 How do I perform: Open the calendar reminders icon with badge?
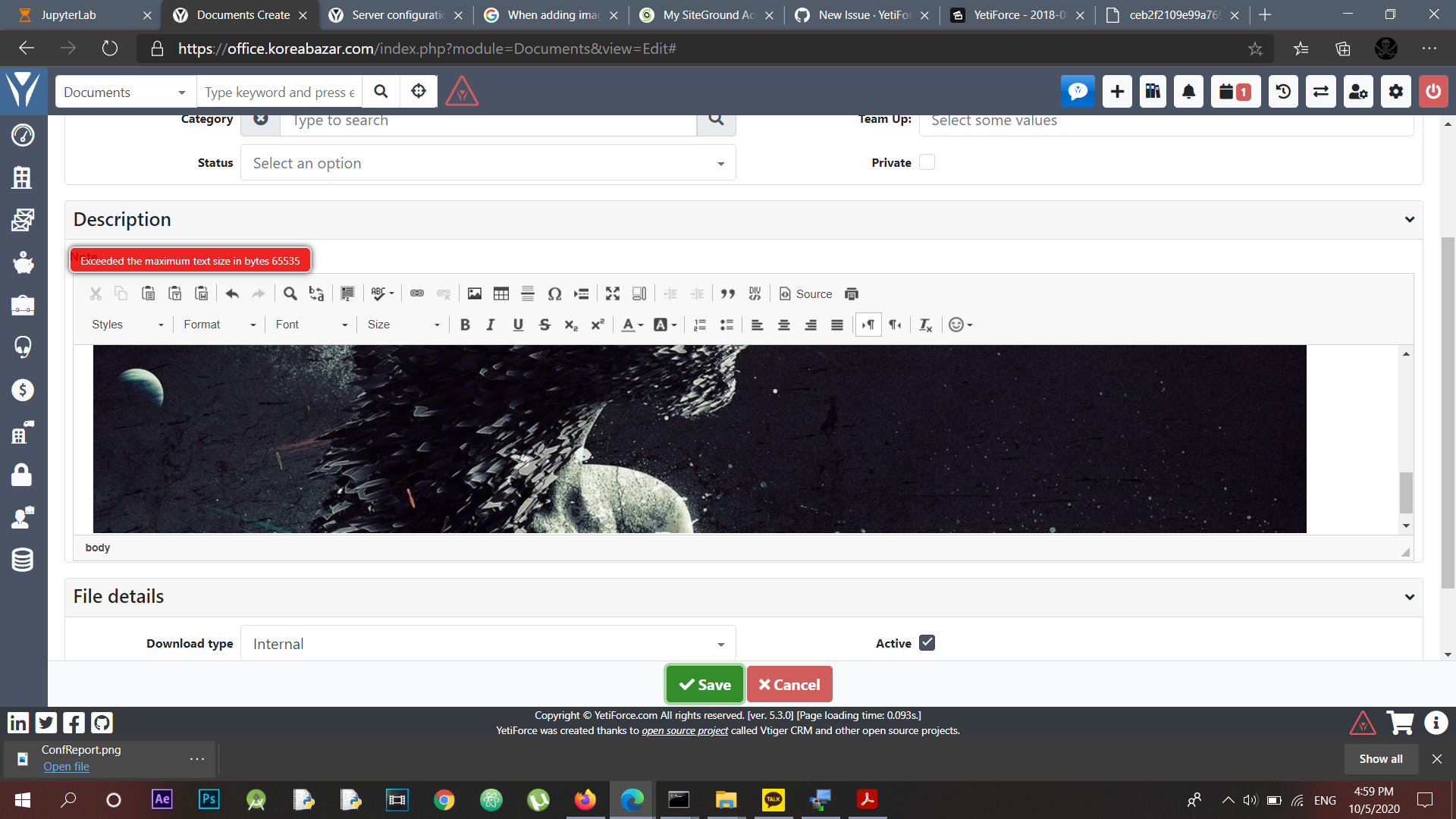click(1235, 92)
